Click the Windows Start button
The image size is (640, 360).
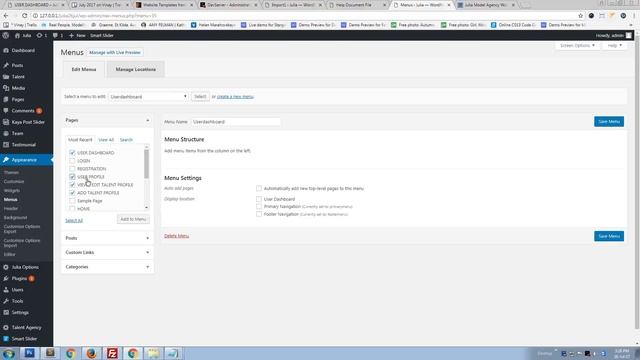pos(9,353)
